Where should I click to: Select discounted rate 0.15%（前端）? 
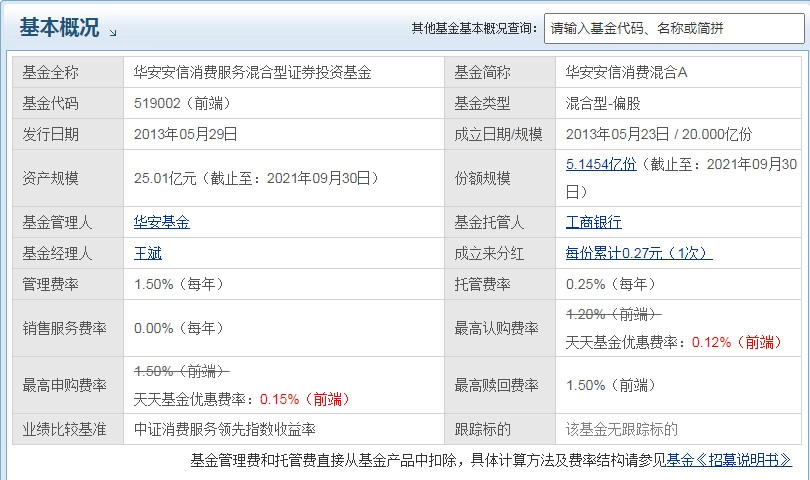click(x=305, y=399)
